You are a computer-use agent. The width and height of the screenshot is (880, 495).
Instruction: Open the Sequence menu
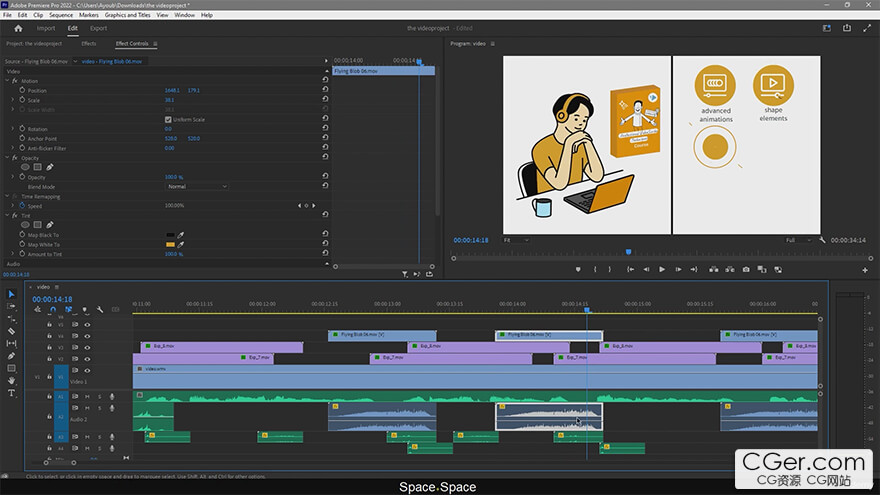coord(61,15)
